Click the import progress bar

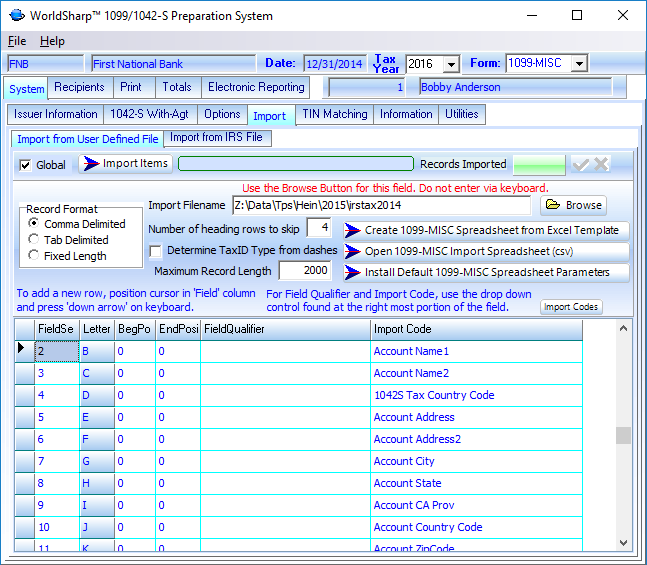click(295, 164)
